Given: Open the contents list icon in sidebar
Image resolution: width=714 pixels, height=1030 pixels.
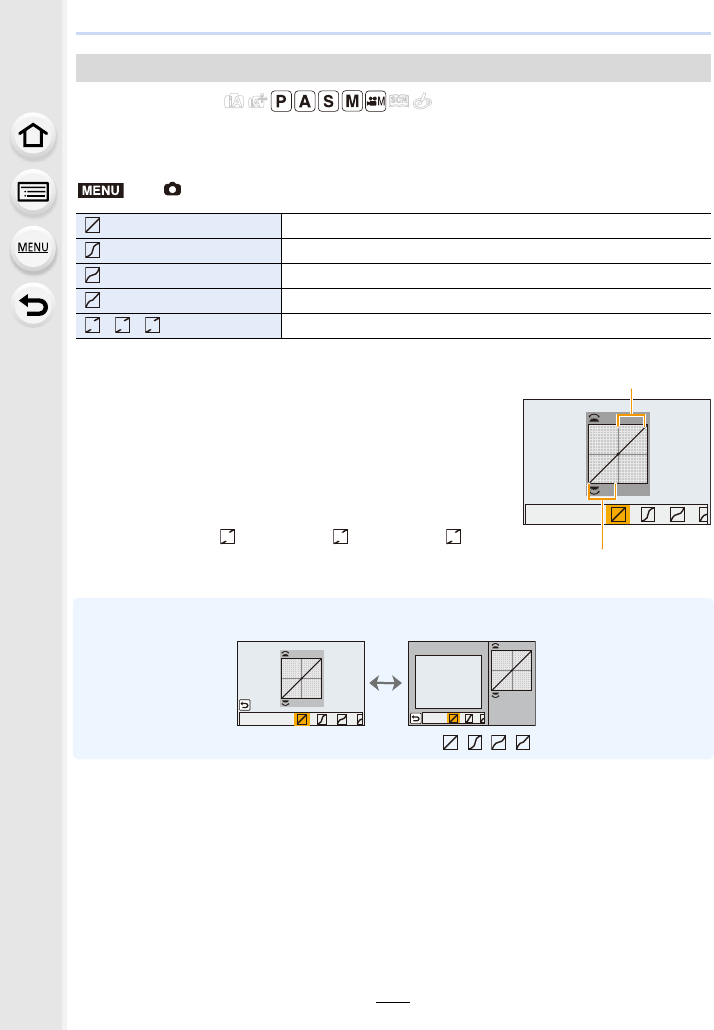Looking at the screenshot, I should click(x=33, y=192).
